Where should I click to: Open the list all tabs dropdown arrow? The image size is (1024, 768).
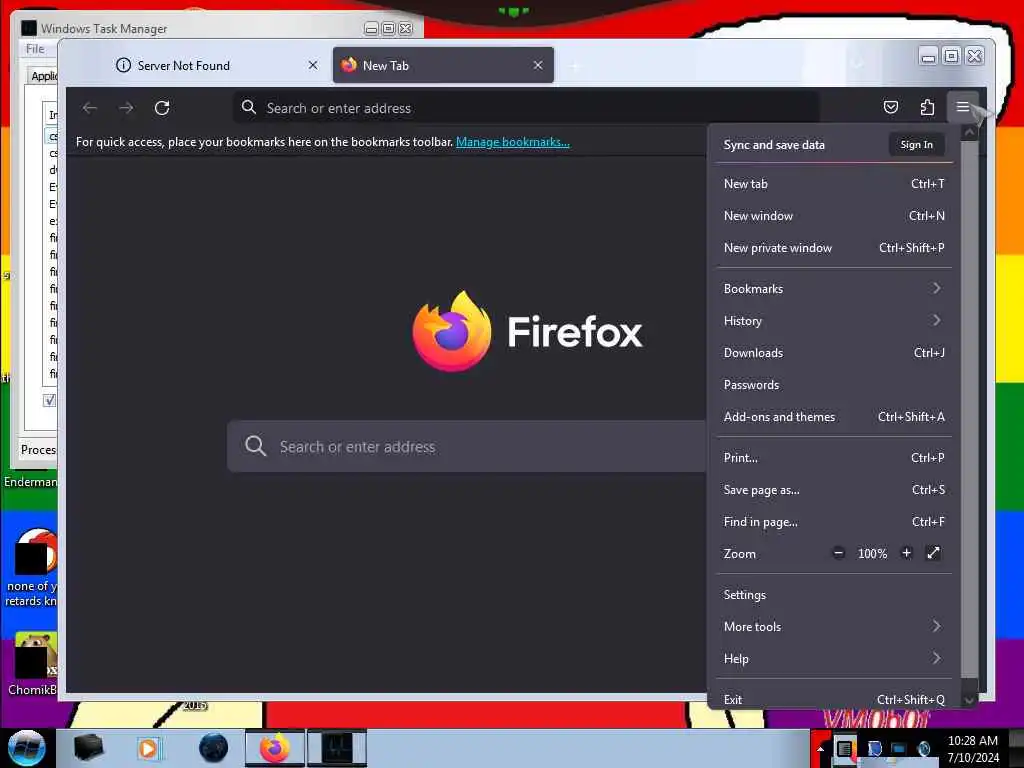pyautogui.click(x=857, y=65)
